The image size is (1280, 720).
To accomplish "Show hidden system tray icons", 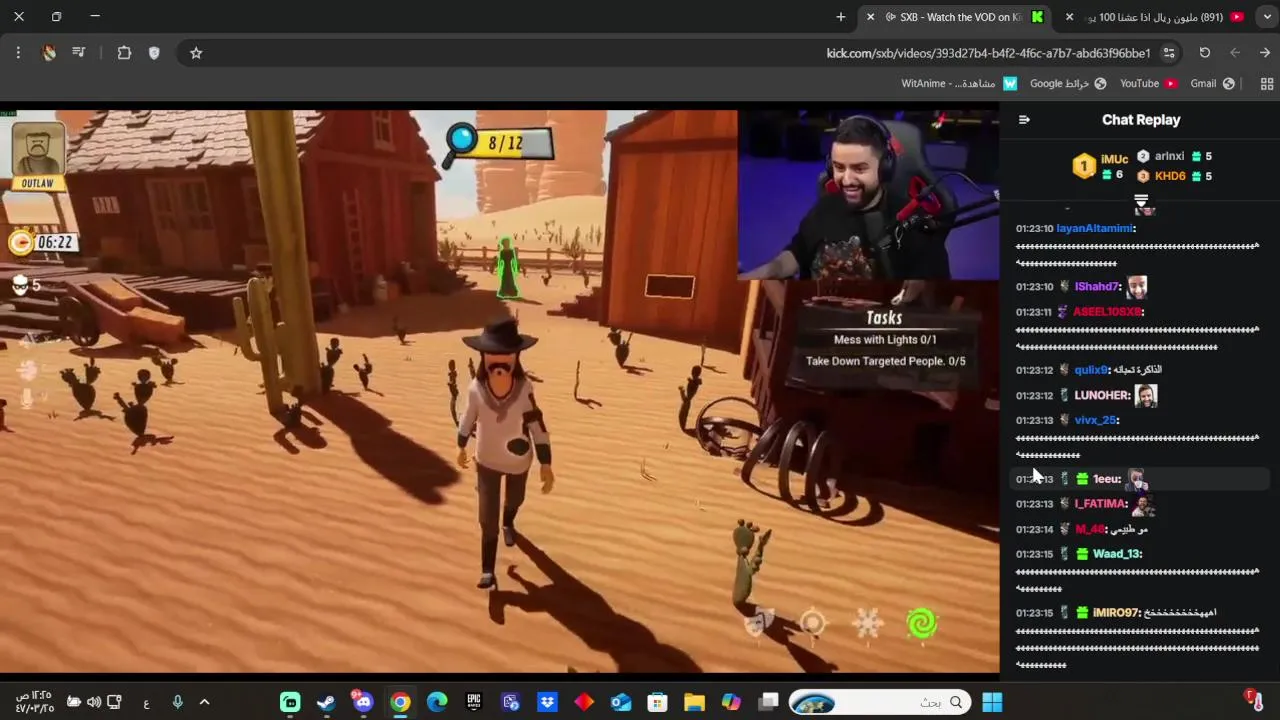I will pyautogui.click(x=205, y=703).
